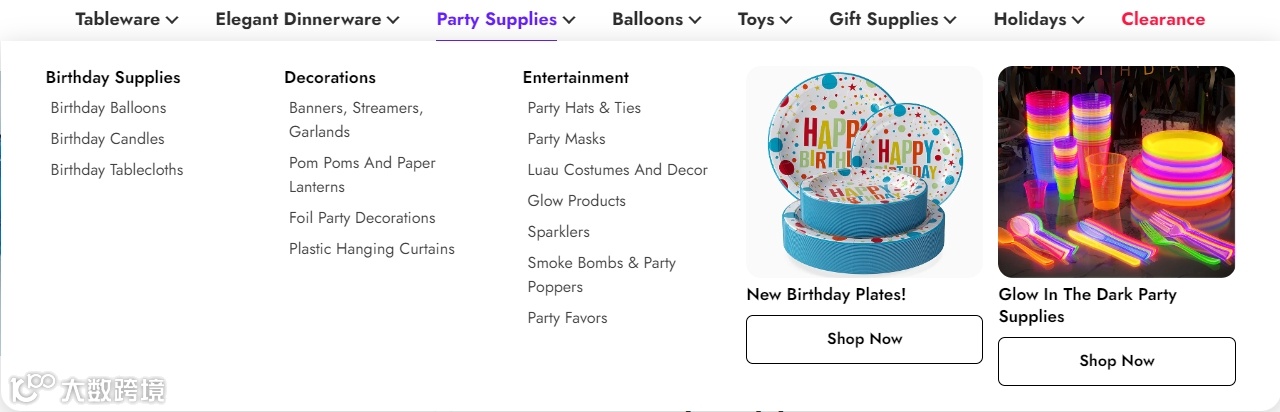The width and height of the screenshot is (1280, 412).
Task: Click Plastic Hanging Curtains link
Action: coord(372,249)
